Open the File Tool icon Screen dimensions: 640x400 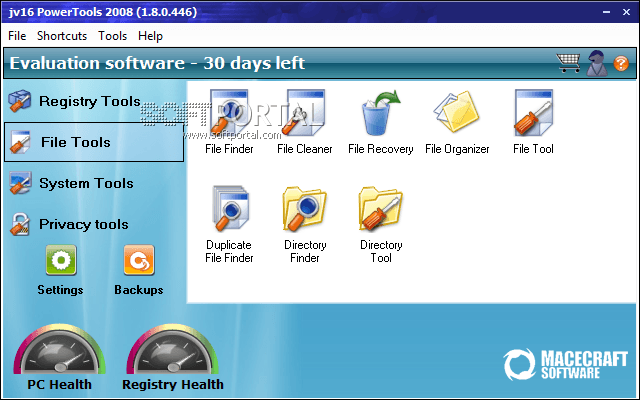[x=533, y=113]
